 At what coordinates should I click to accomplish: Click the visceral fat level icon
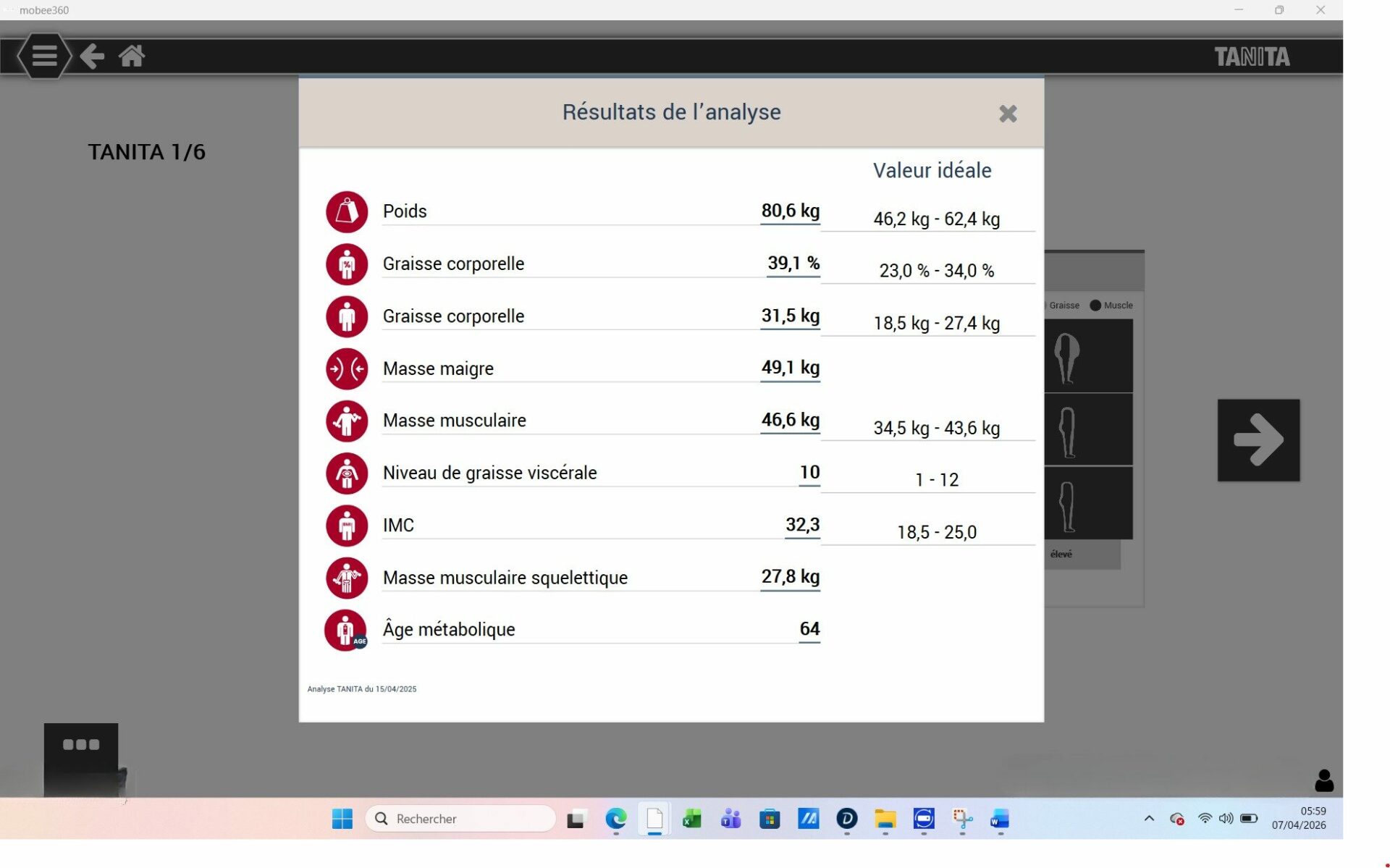347,473
